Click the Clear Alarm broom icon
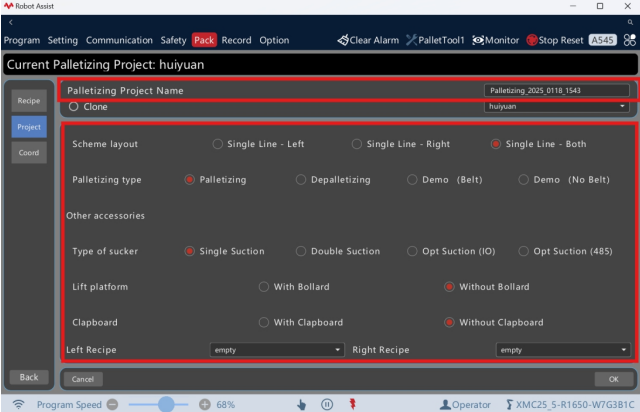This screenshot has height=412, width=640. (x=343, y=40)
